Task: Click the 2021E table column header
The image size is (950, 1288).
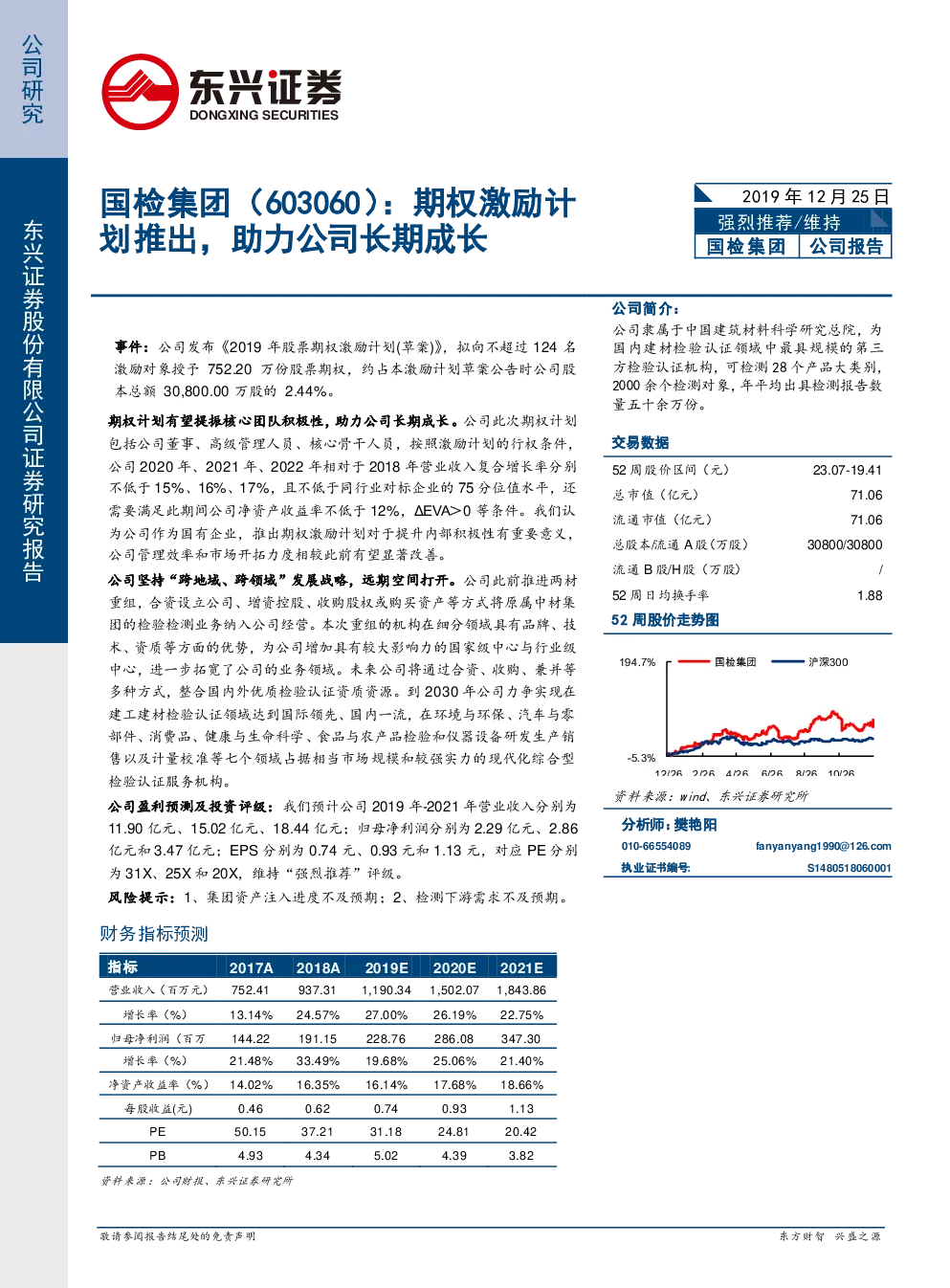Action: (x=521, y=967)
